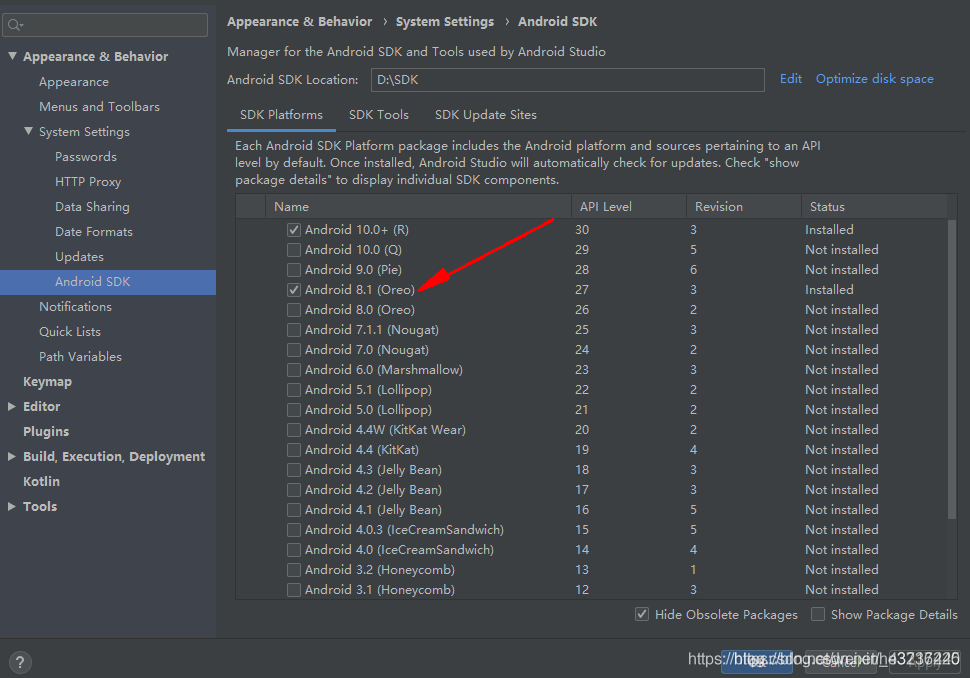Expand the Tools section arrow
The image size is (970, 678).
tap(12, 506)
